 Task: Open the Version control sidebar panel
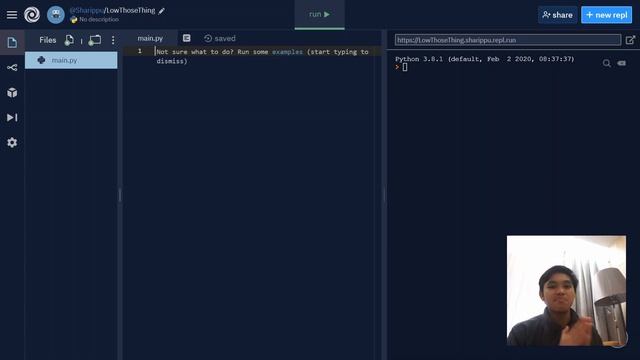[x=12, y=67]
